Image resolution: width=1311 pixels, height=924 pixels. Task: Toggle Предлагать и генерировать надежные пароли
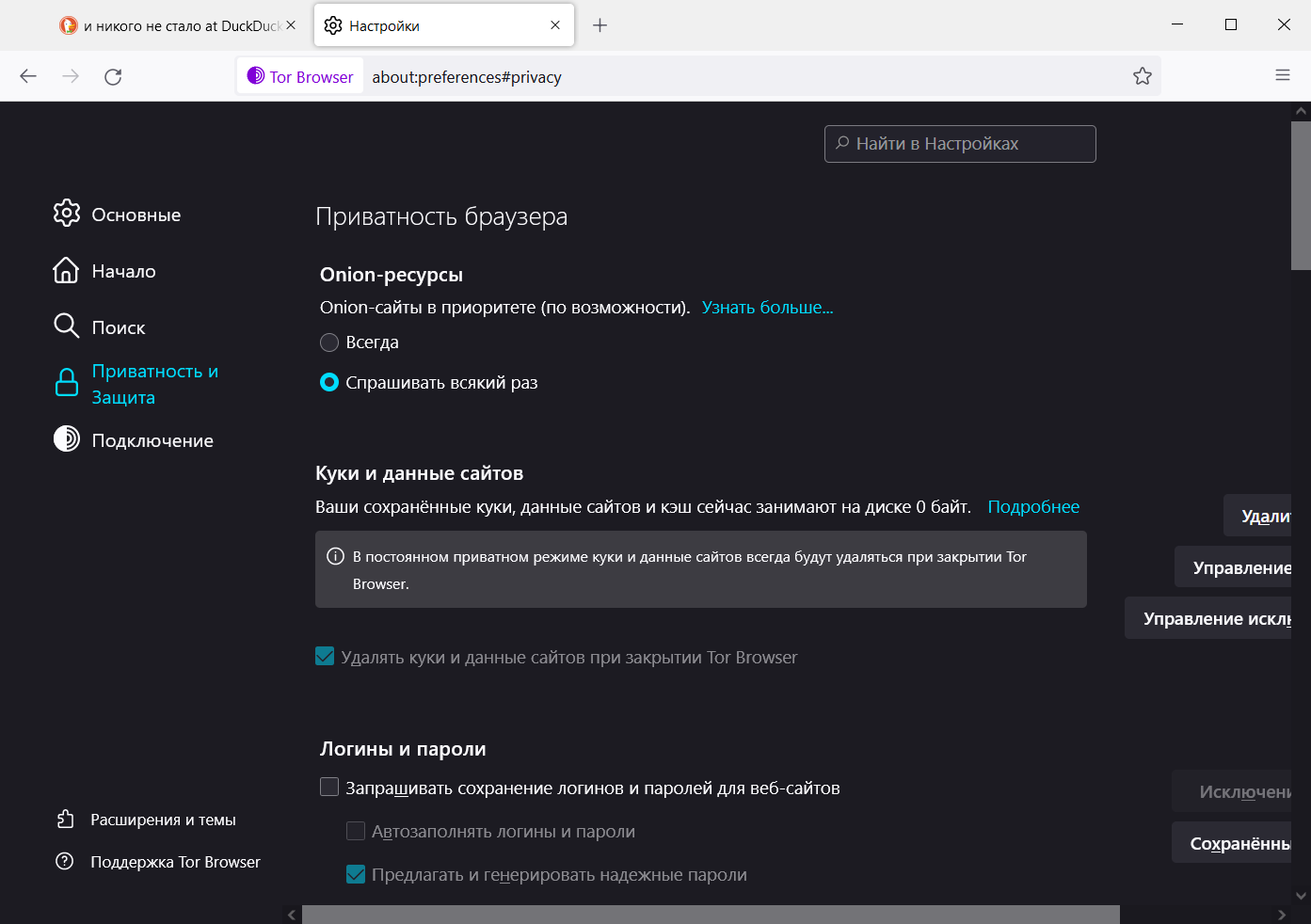coord(356,874)
